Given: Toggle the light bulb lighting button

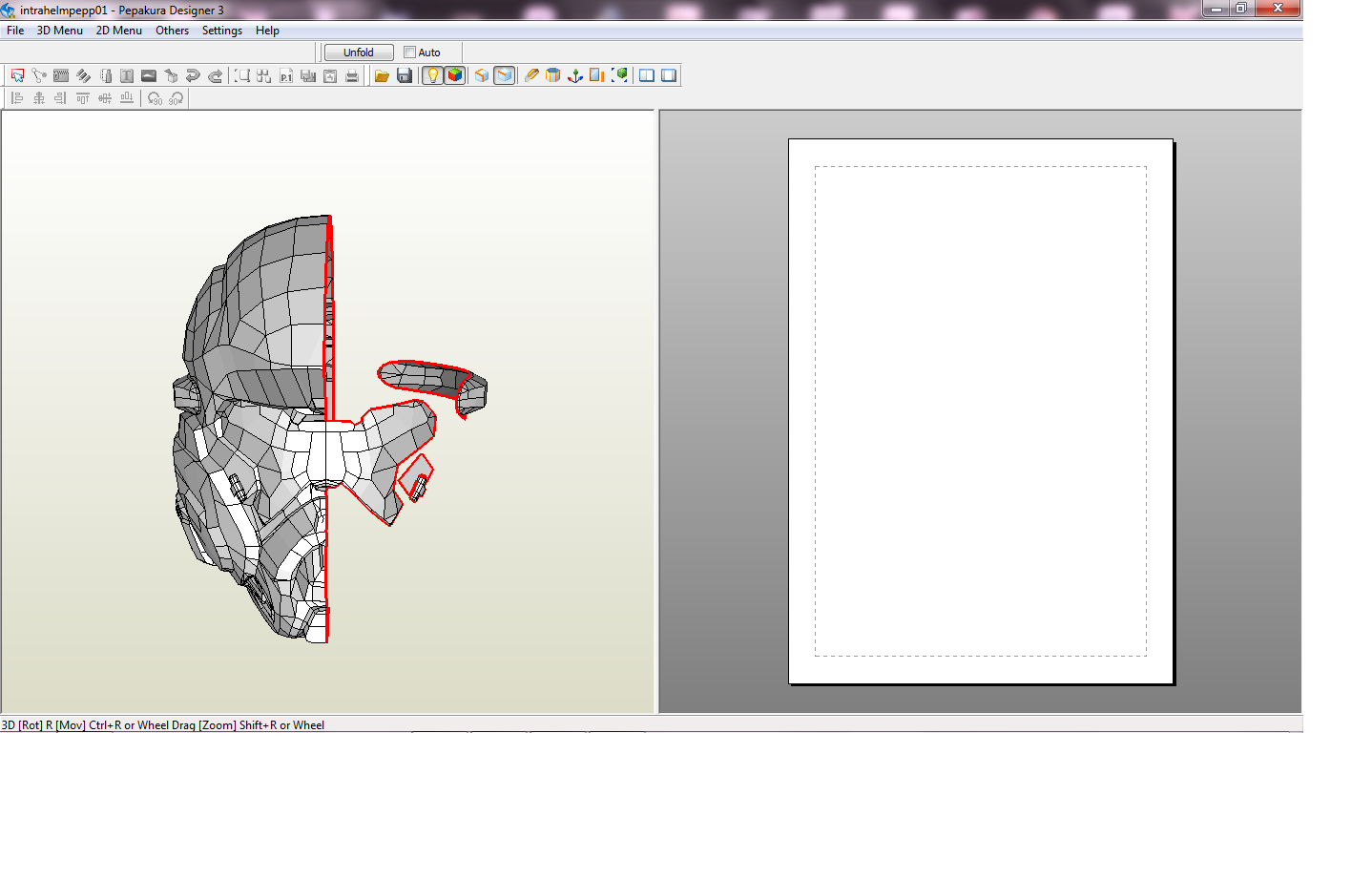Looking at the screenshot, I should 433,75.
